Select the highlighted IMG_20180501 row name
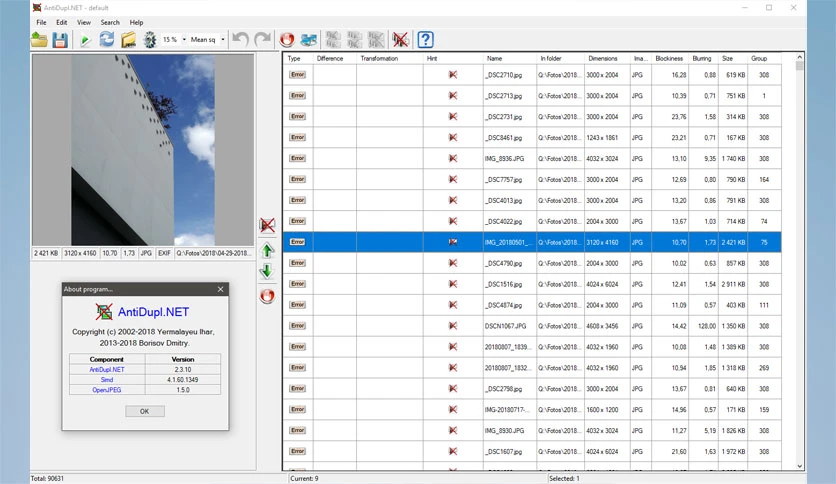This screenshot has width=836, height=484. [x=509, y=242]
